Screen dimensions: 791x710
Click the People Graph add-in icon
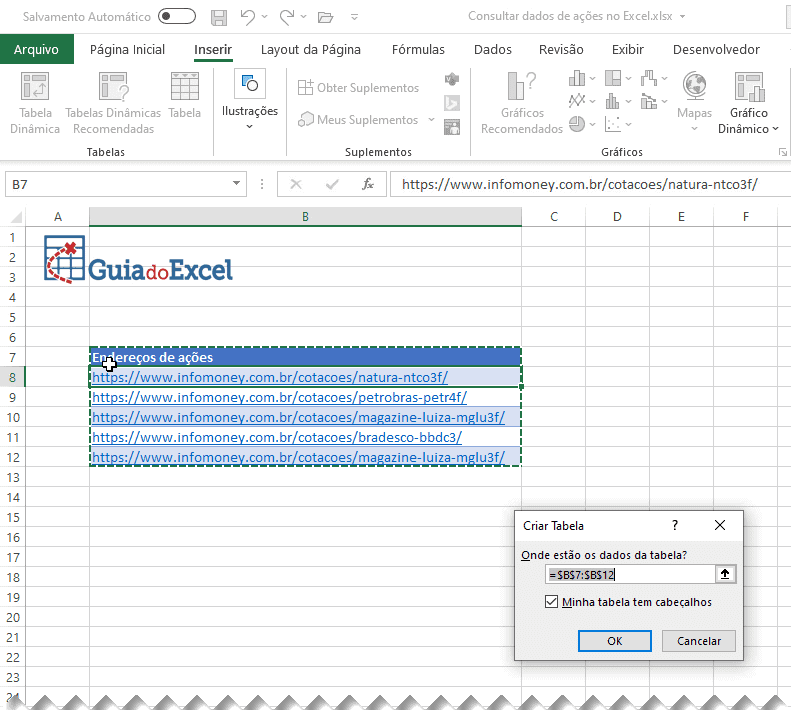(452, 127)
